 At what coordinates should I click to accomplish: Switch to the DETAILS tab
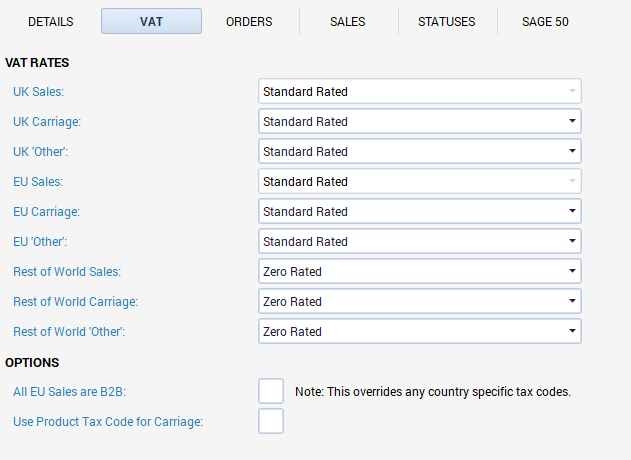(x=51, y=21)
